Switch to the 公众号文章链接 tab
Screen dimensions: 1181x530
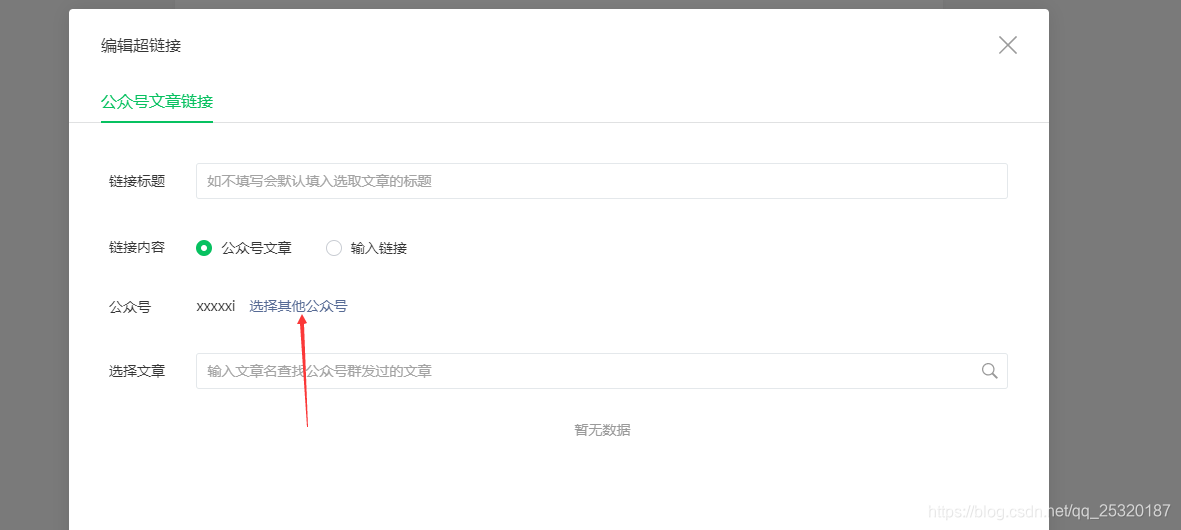157,102
